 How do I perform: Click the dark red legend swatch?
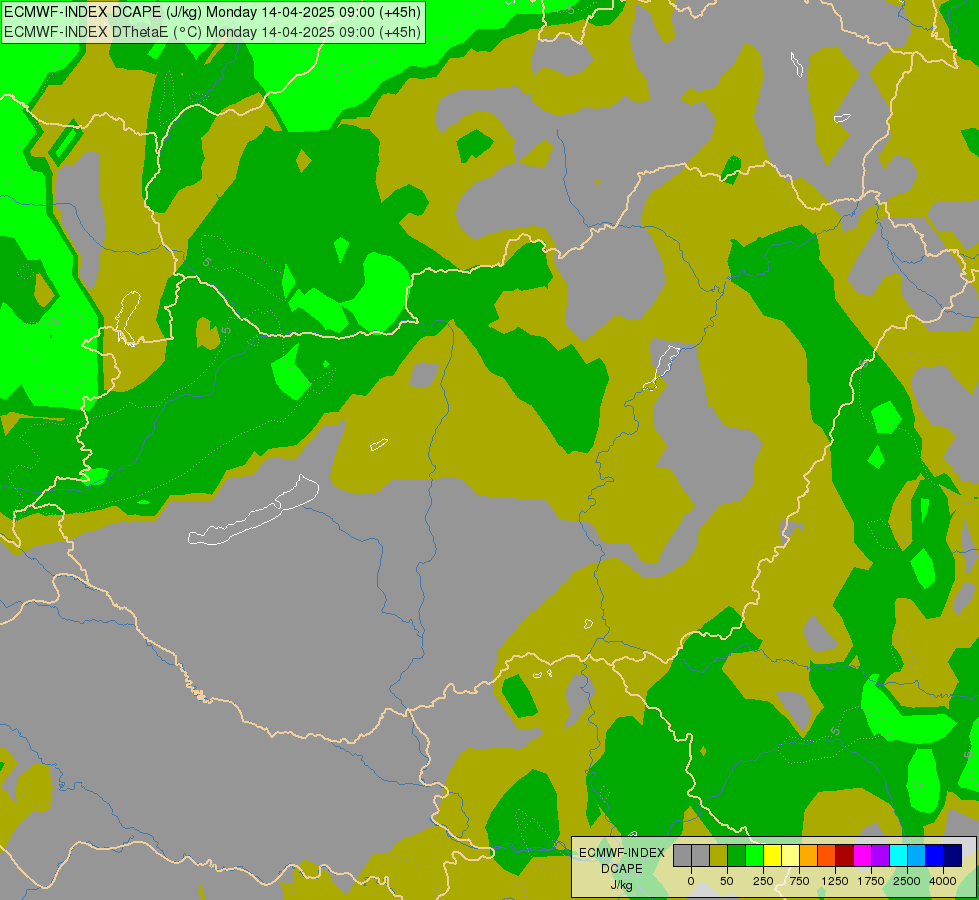click(x=844, y=856)
